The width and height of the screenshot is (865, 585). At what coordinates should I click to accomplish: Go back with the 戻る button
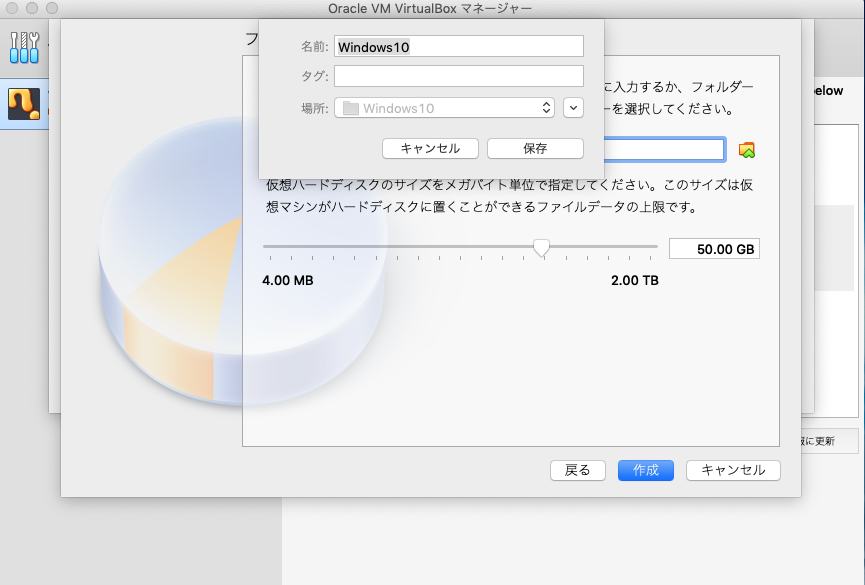pyautogui.click(x=577, y=470)
